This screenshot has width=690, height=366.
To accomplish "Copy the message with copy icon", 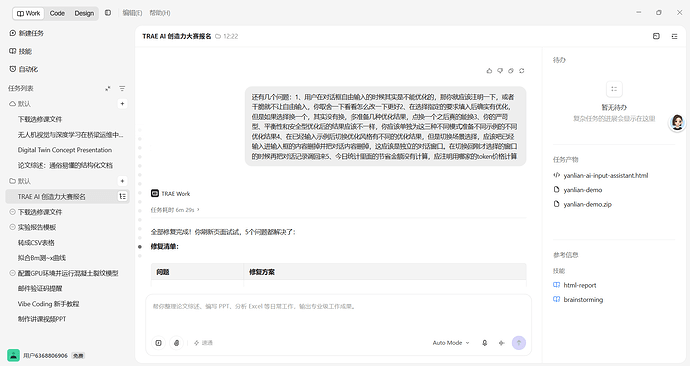I will pyautogui.click(x=511, y=71).
